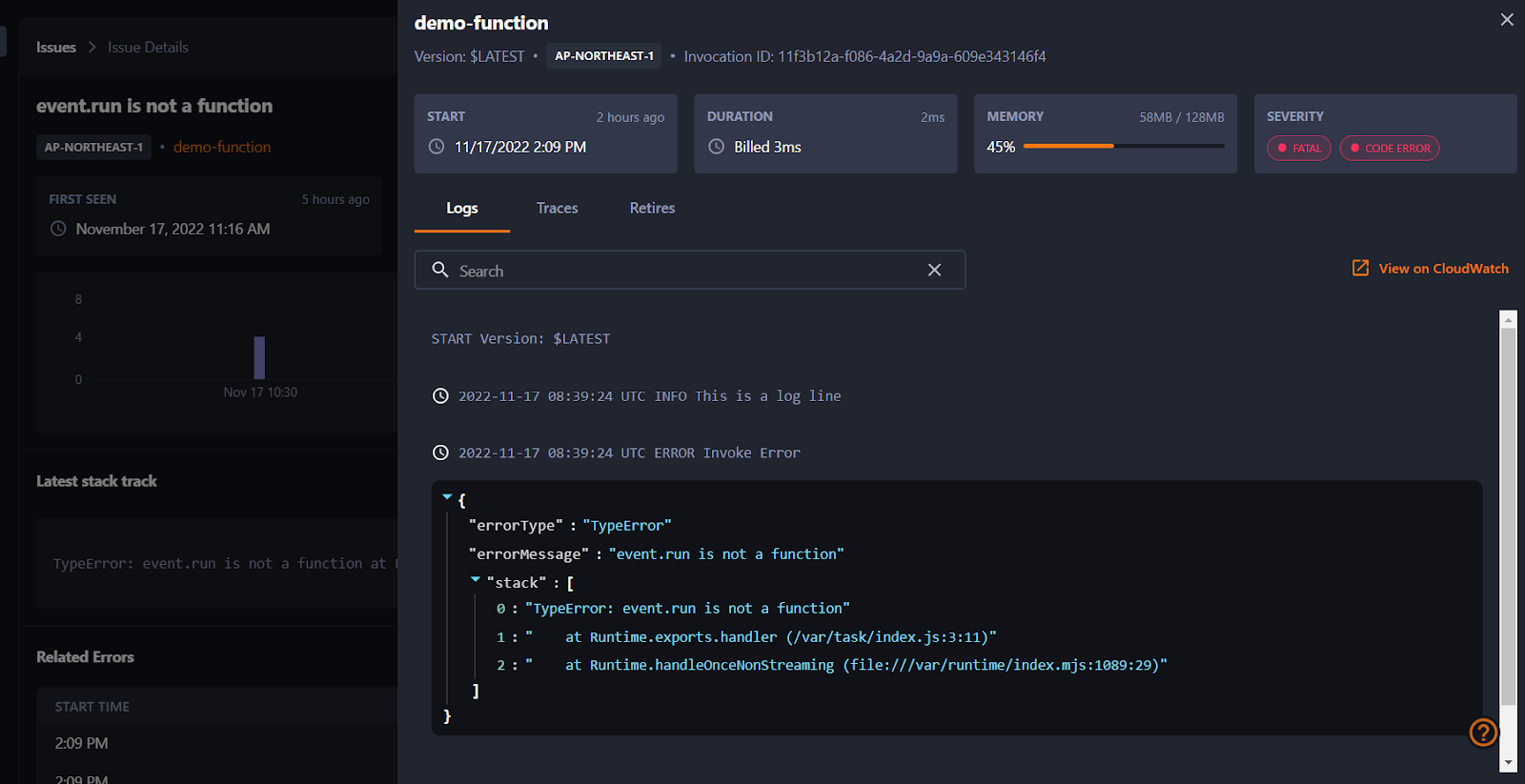Collapse the "stack" array in JSON
Viewport: 1525px width, 784px height.
pyautogui.click(x=476, y=580)
